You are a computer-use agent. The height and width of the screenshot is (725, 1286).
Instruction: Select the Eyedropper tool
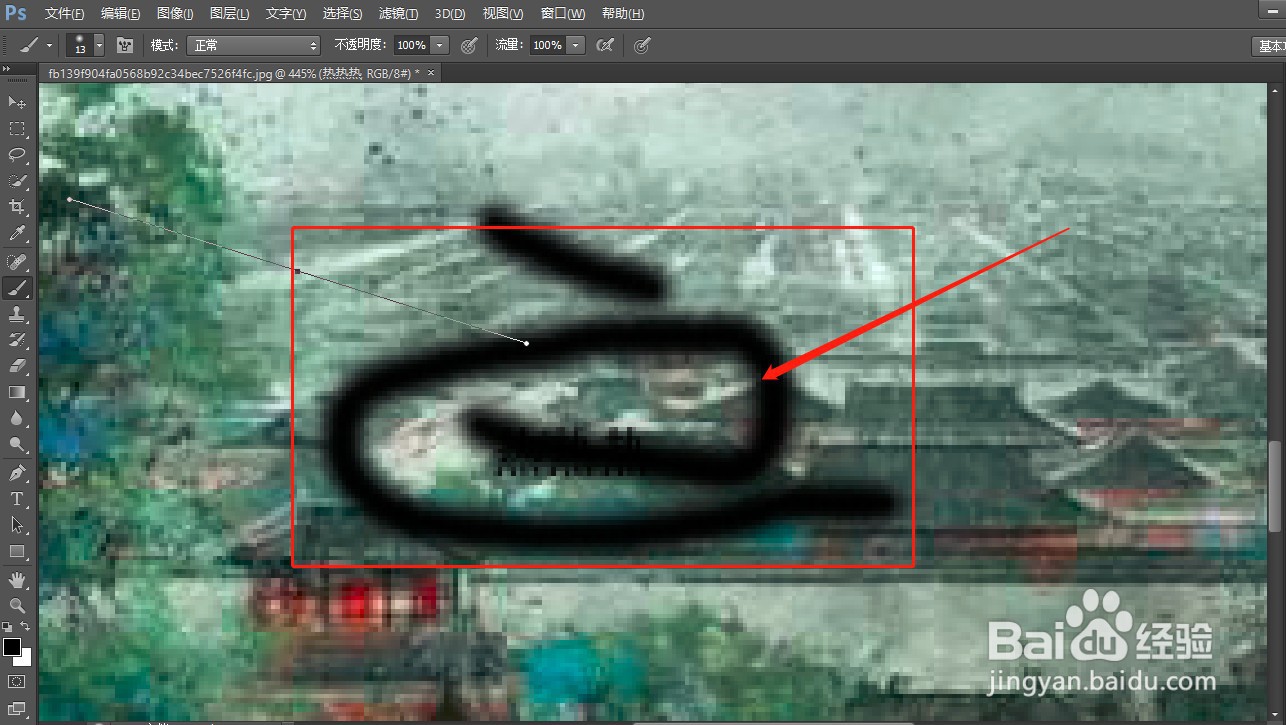pyautogui.click(x=17, y=233)
